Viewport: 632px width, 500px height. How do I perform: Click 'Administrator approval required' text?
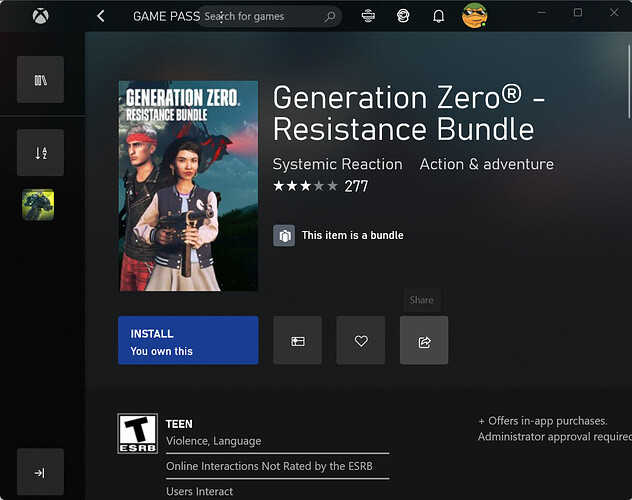[555, 437]
